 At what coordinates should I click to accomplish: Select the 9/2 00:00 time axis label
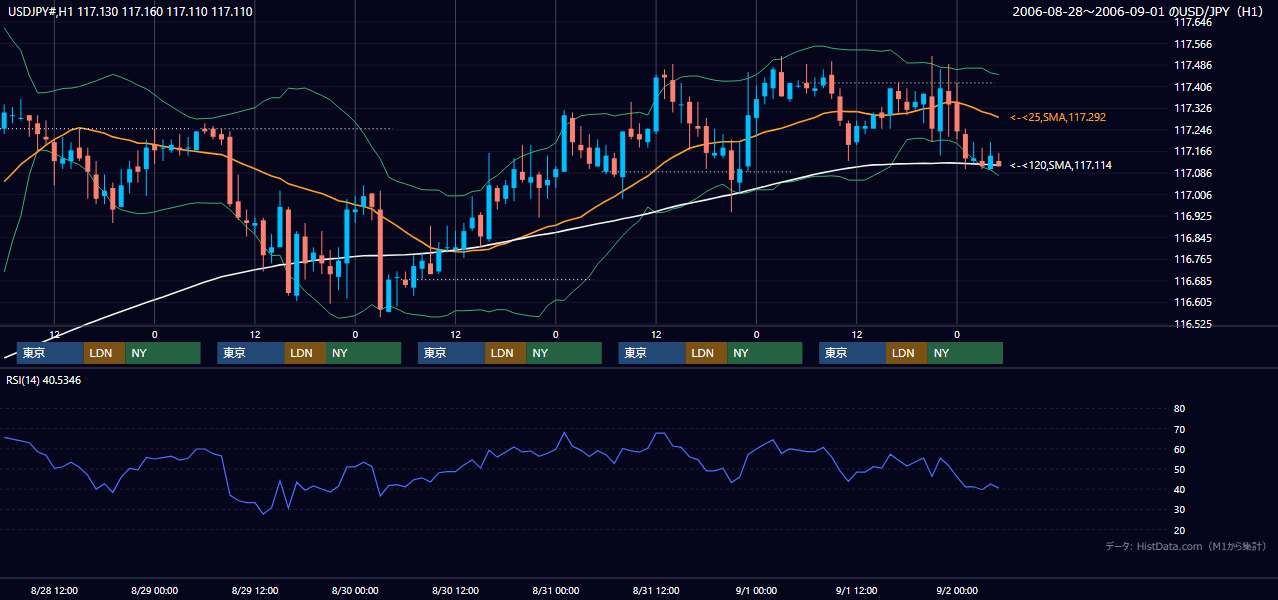coord(957,590)
